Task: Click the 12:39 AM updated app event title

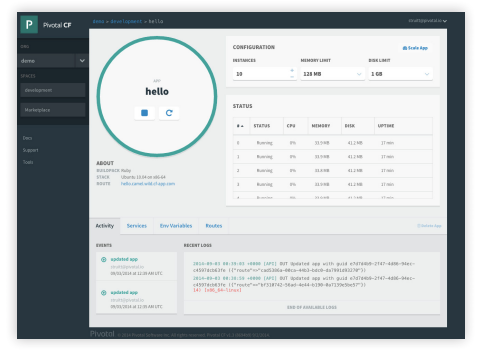Action: click(124, 259)
